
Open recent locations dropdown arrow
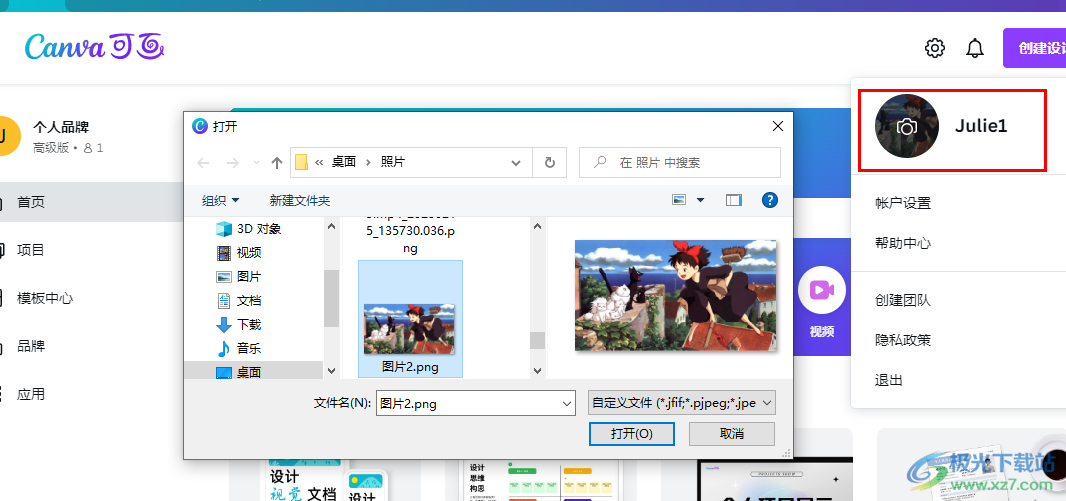[x=256, y=162]
